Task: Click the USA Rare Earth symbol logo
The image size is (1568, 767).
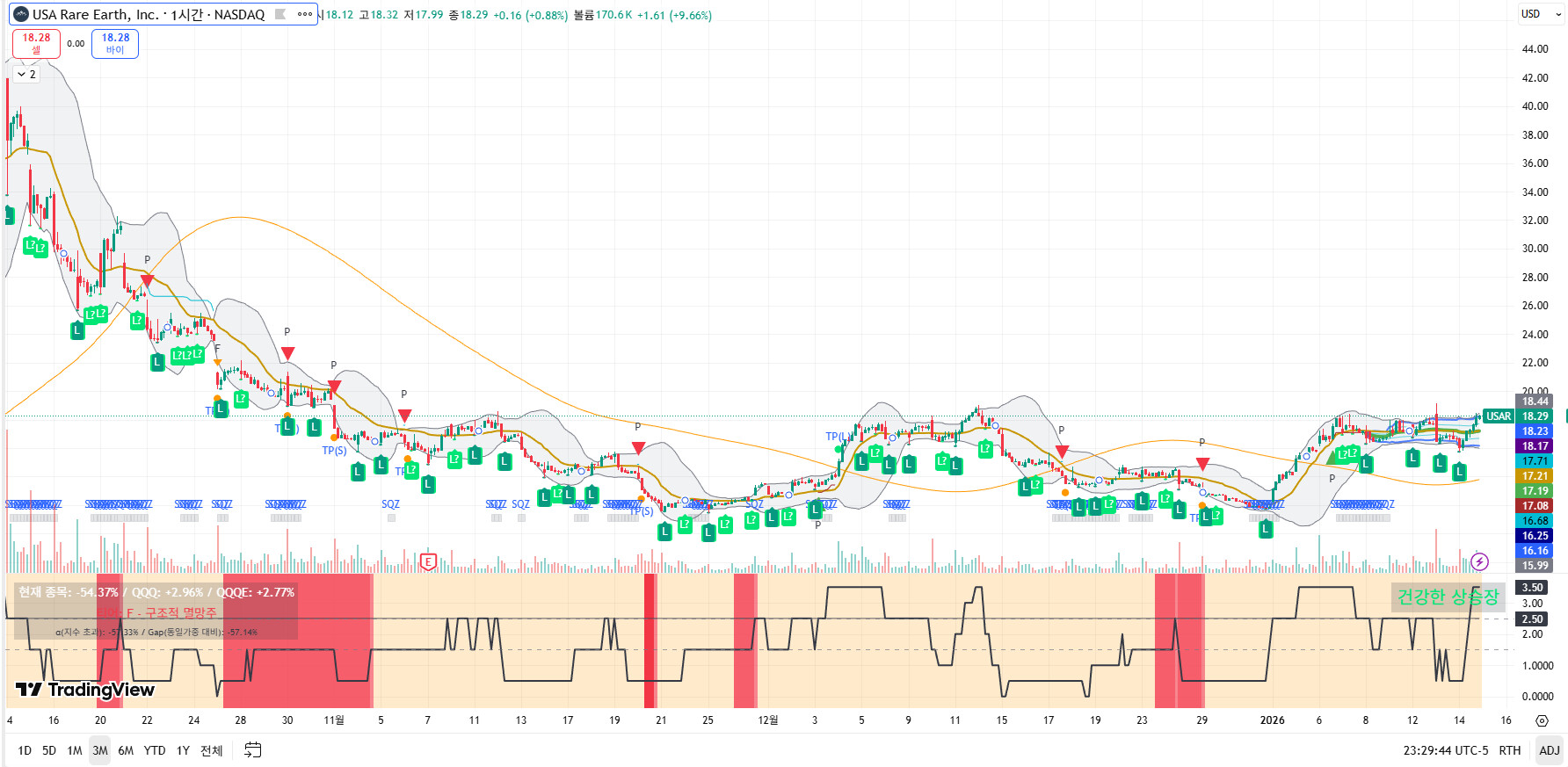Action: pyautogui.click(x=21, y=14)
